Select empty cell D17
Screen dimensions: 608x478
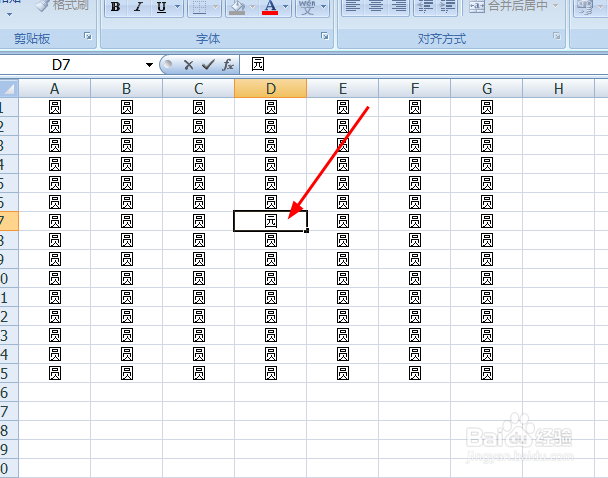[x=271, y=411]
